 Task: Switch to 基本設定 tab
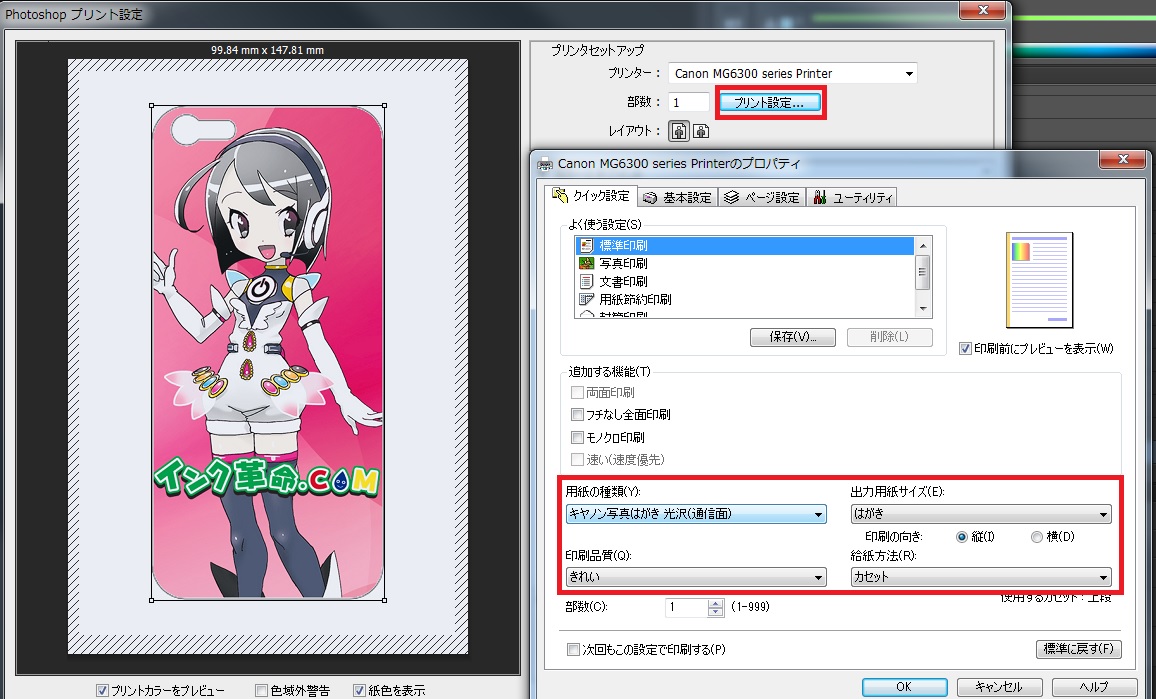click(x=678, y=198)
